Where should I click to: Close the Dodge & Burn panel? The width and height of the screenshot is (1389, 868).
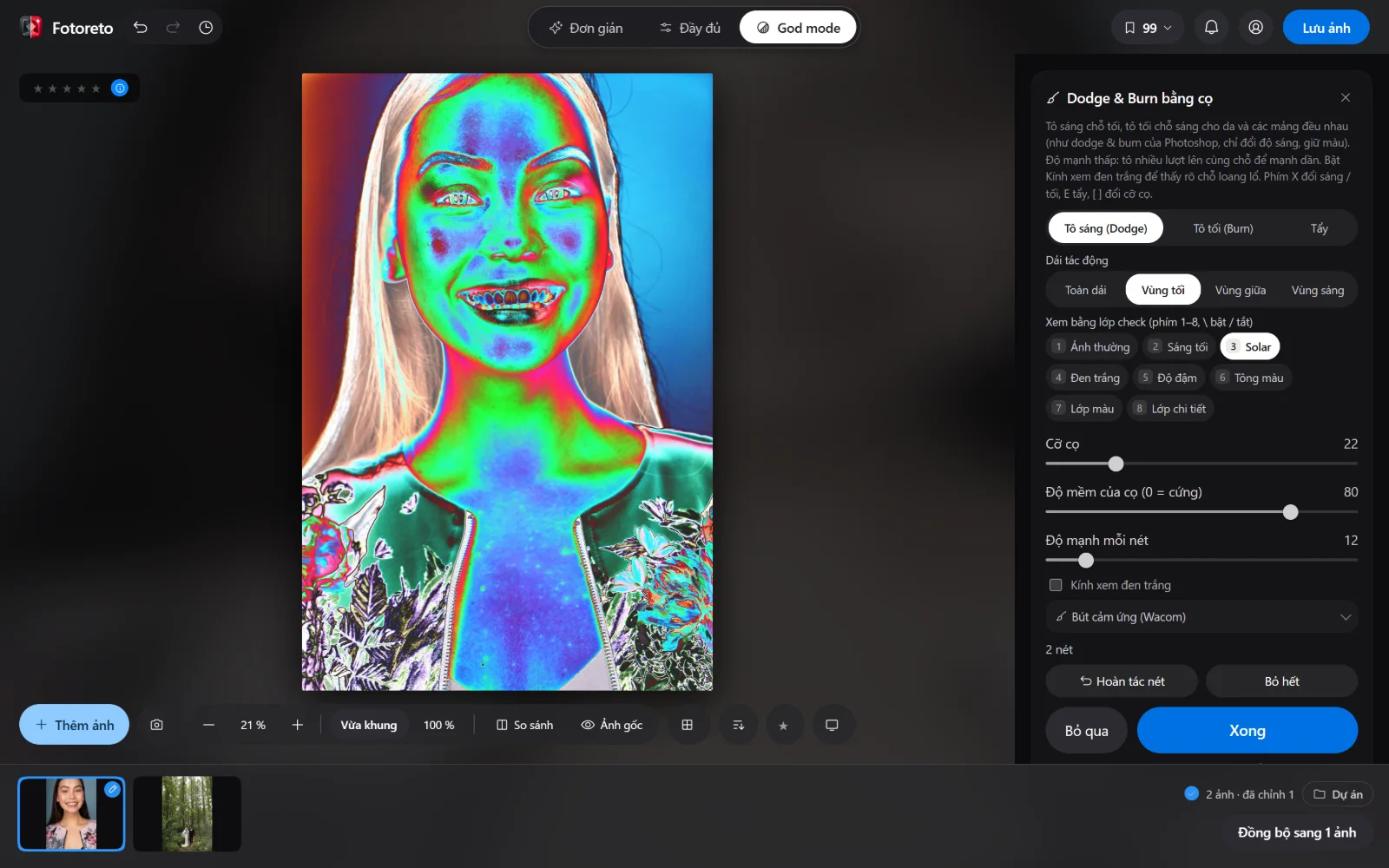click(1345, 98)
